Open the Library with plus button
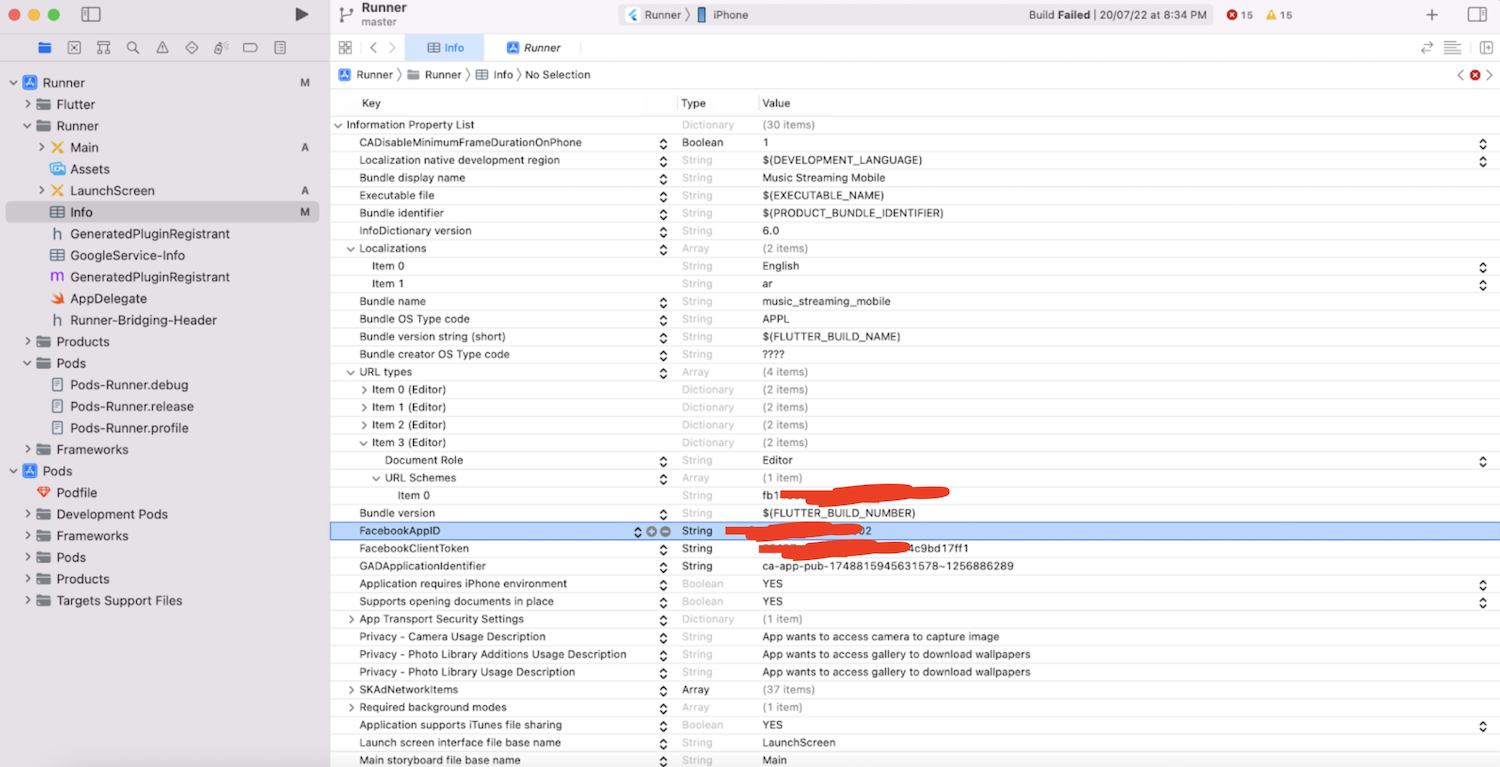 [x=1432, y=15]
